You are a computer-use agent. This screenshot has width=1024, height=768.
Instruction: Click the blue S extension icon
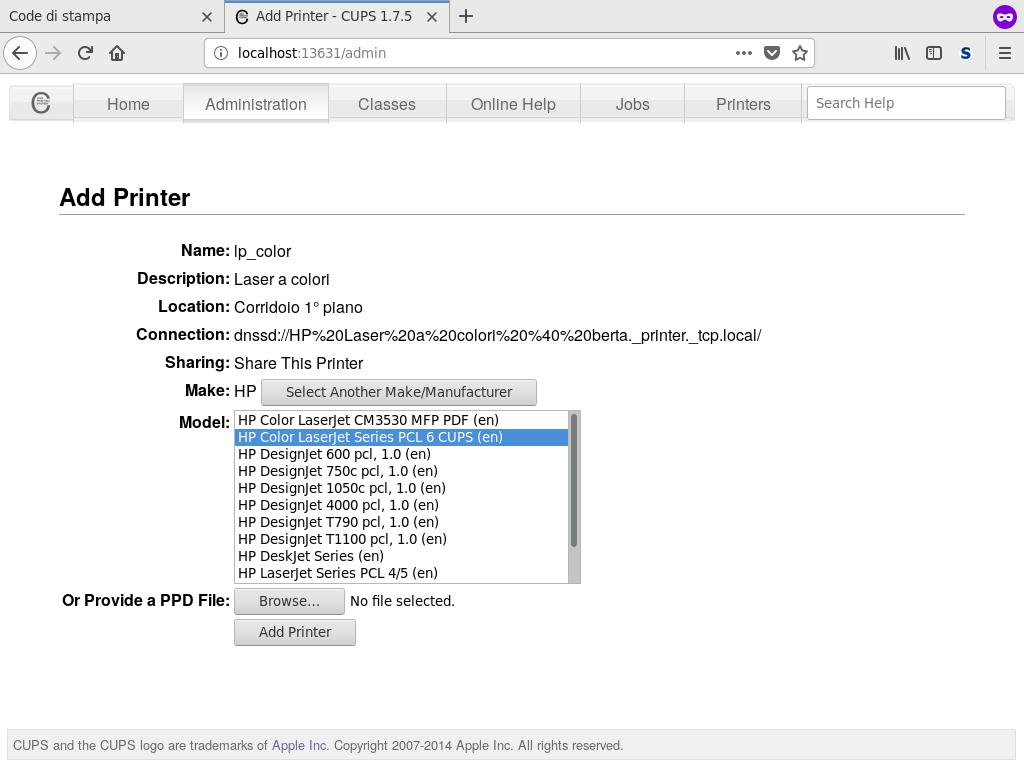click(966, 53)
